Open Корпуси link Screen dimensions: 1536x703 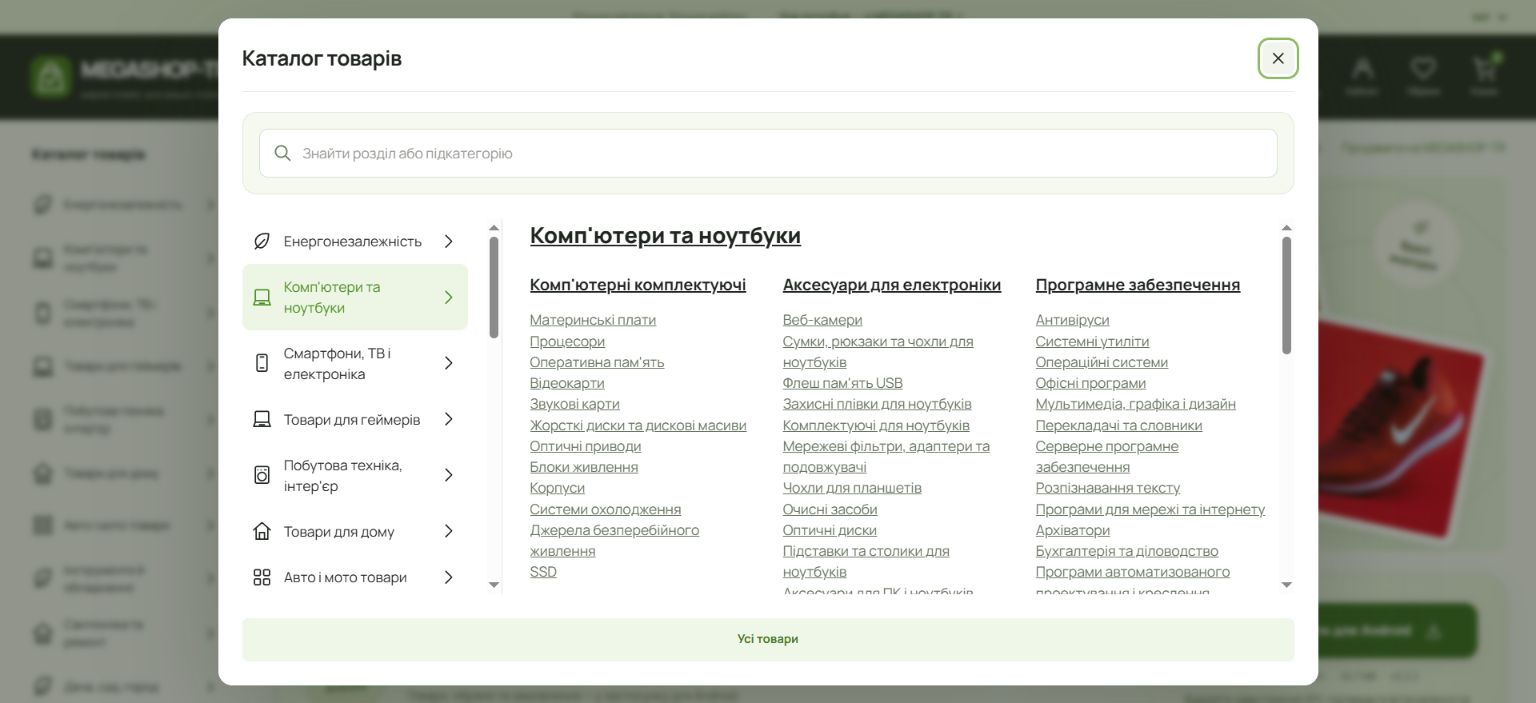tap(557, 488)
